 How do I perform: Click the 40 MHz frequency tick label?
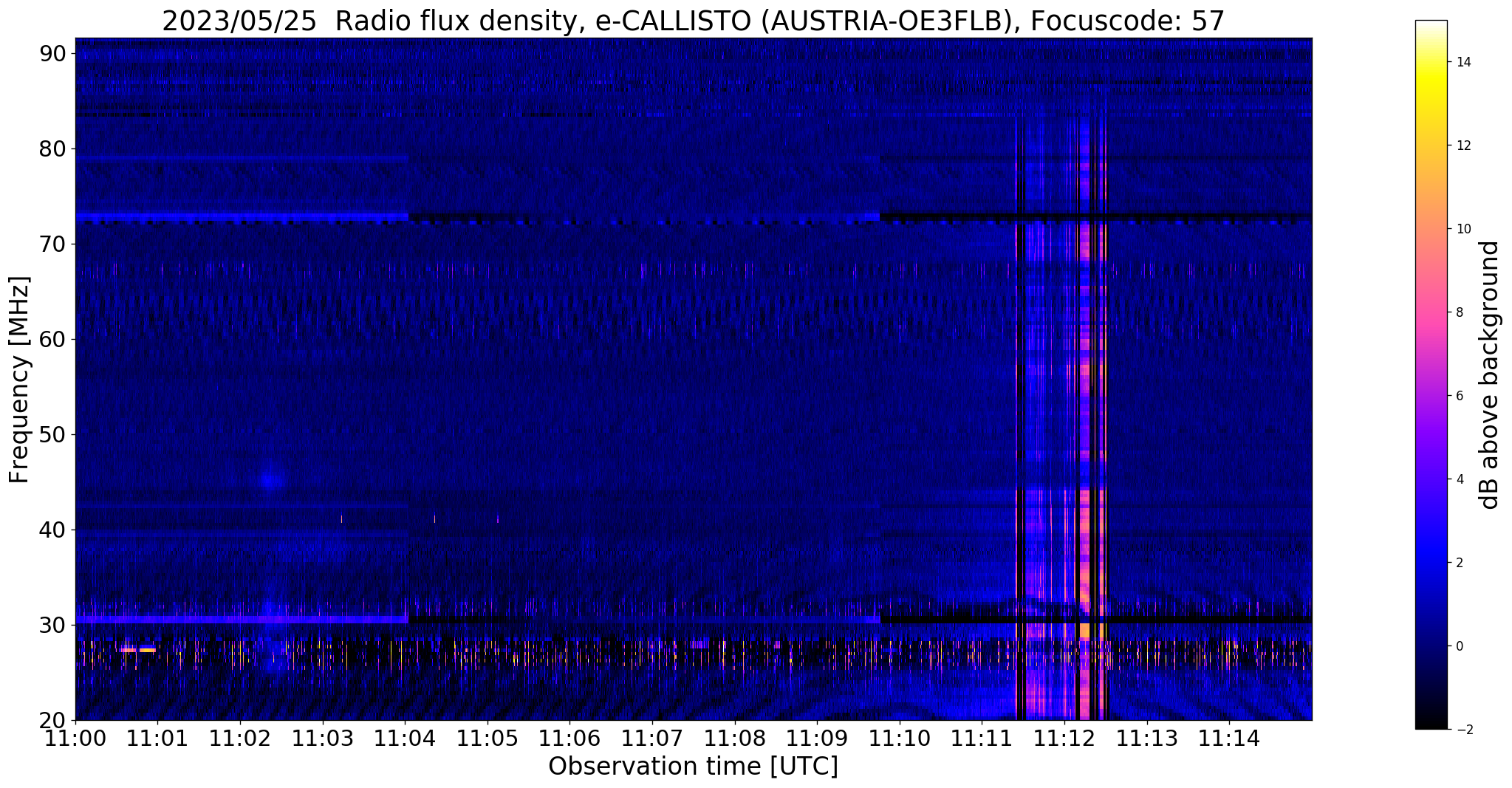[x=52, y=530]
